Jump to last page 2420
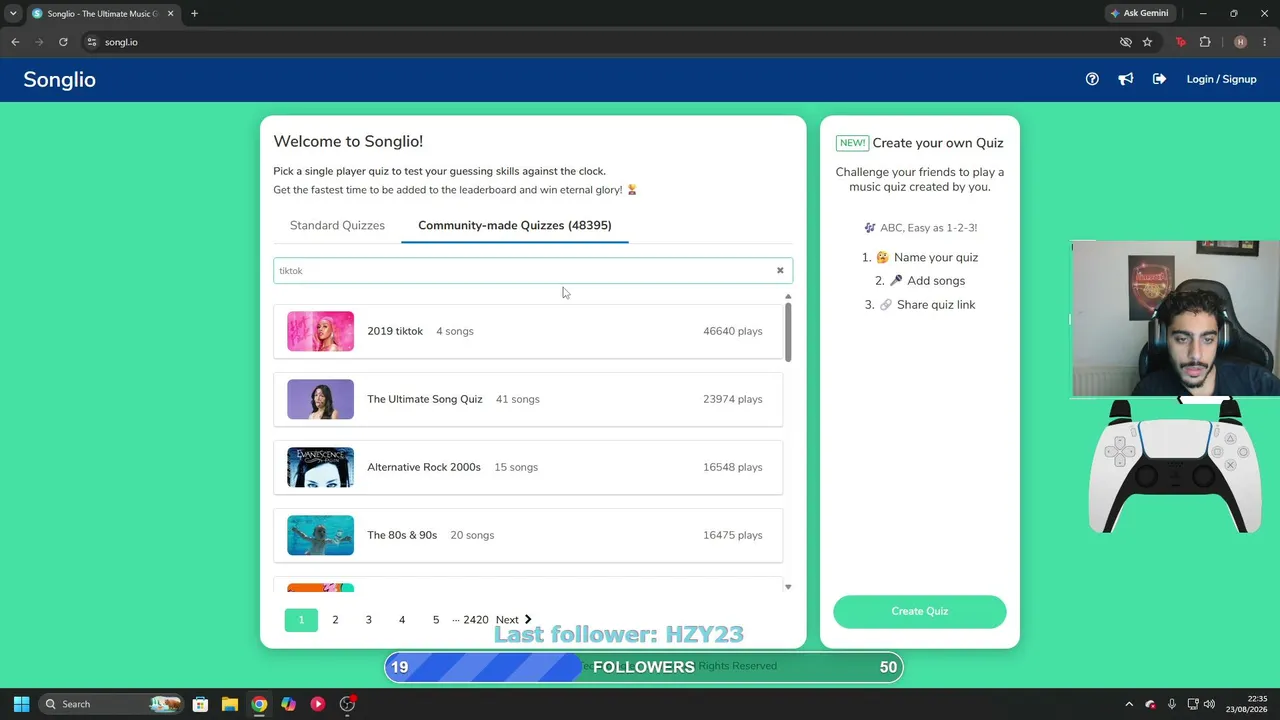Screen dimensions: 1280x720 pos(476,620)
